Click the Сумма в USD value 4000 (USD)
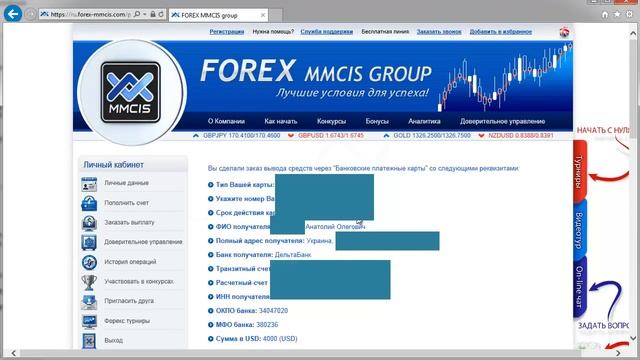The height and width of the screenshot is (360, 640). [280, 338]
